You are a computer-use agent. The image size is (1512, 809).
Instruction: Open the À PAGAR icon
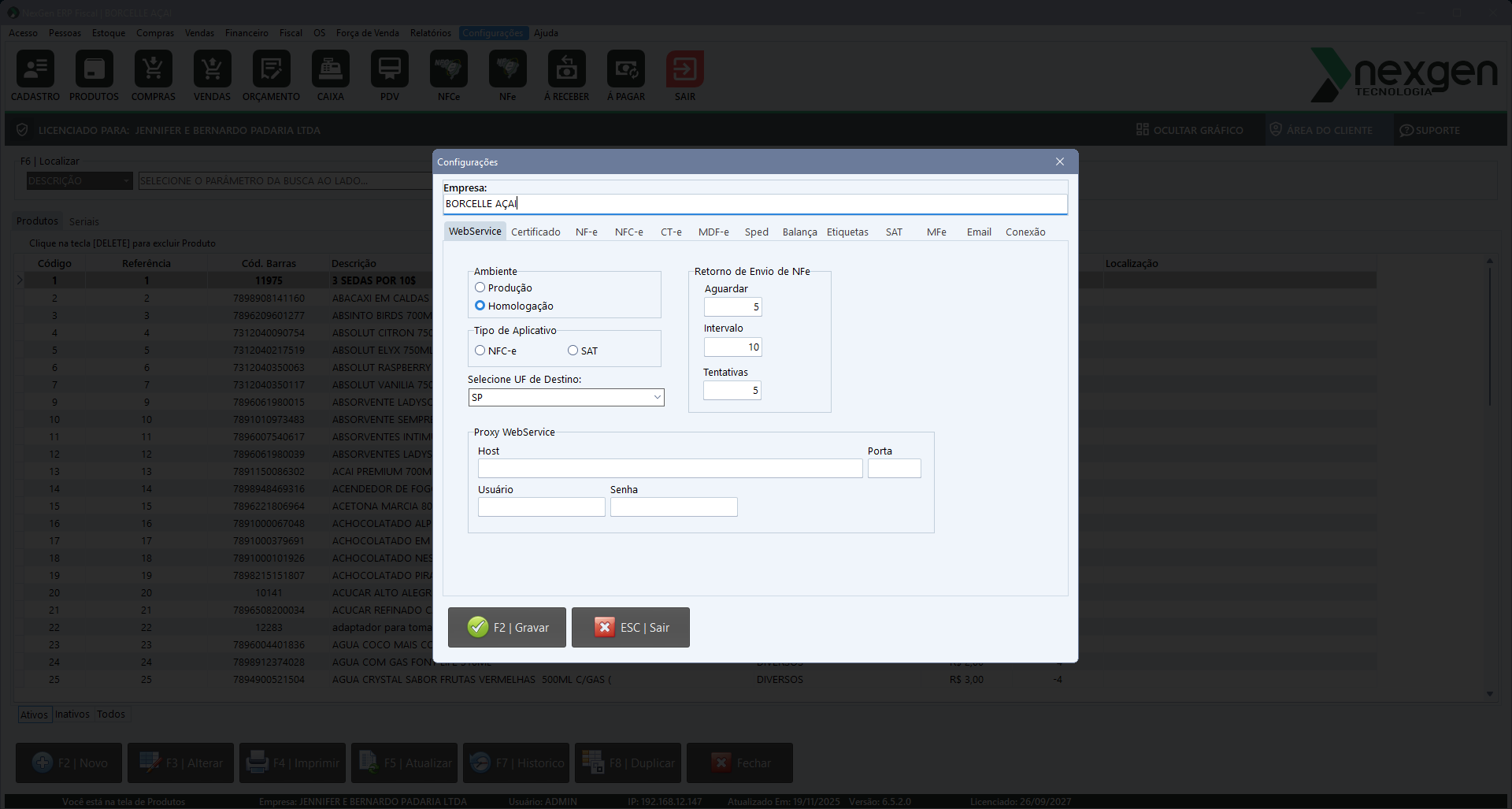pos(625,69)
